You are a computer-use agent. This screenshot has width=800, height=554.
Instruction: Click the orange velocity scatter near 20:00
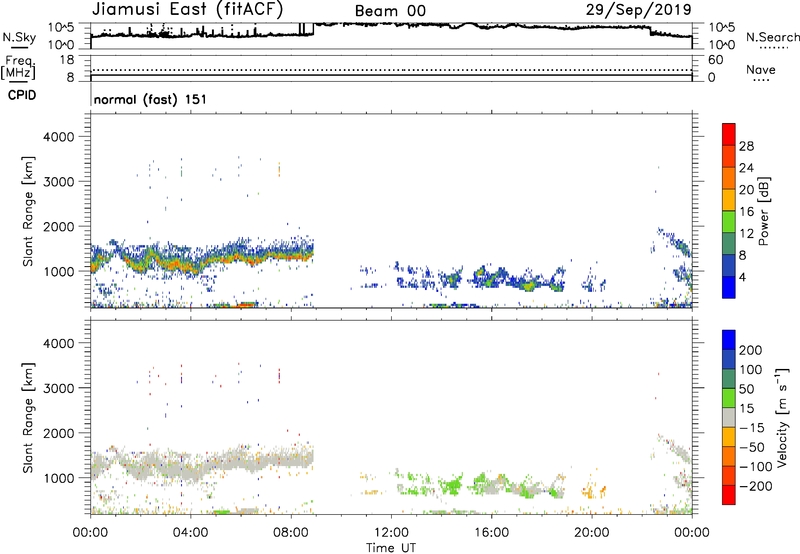pos(593,491)
